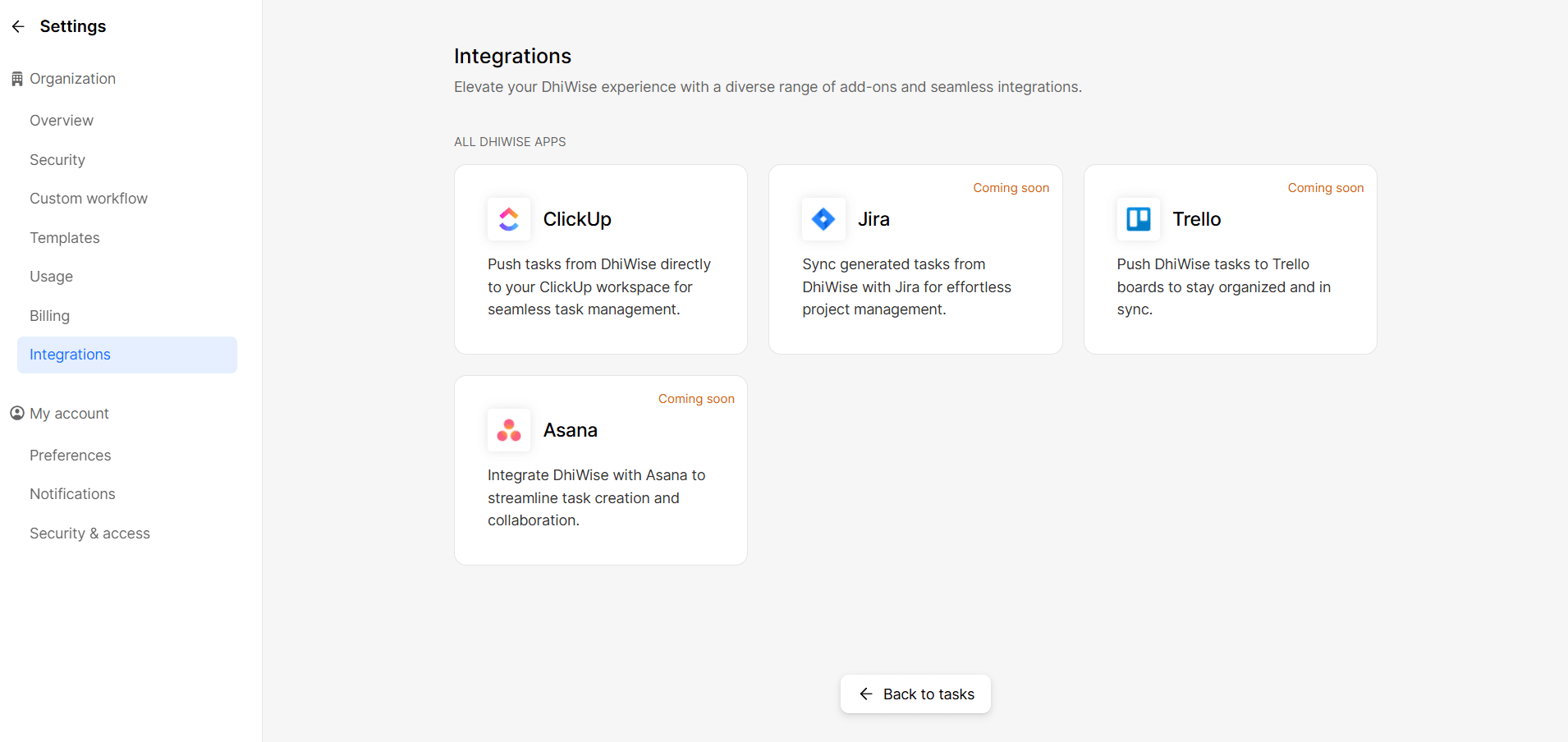Click the ALL DHIWISE APPS label
This screenshot has height=742, width=1568.
pos(510,142)
